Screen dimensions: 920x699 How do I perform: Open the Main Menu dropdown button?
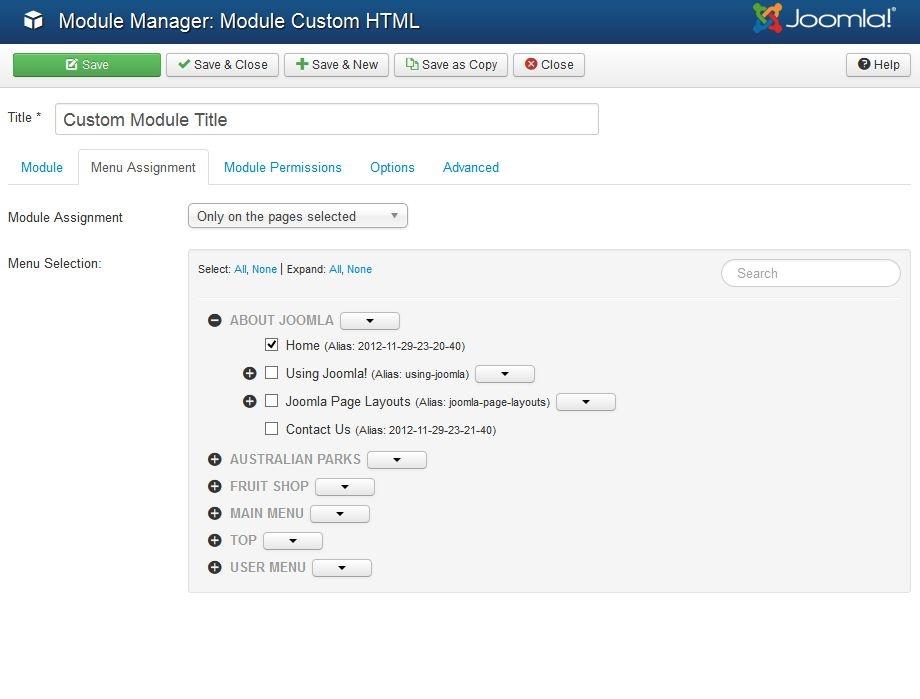pos(340,514)
